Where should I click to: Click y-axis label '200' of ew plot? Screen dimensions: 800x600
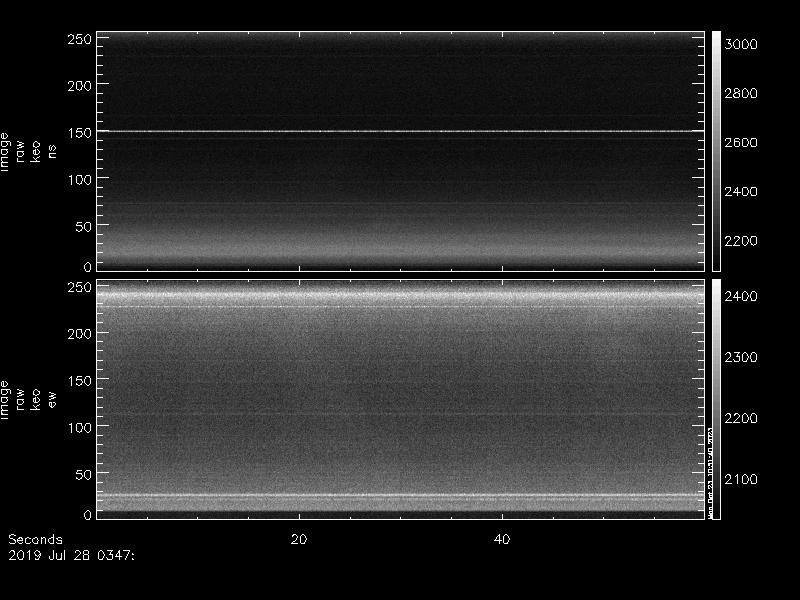tap(80, 334)
